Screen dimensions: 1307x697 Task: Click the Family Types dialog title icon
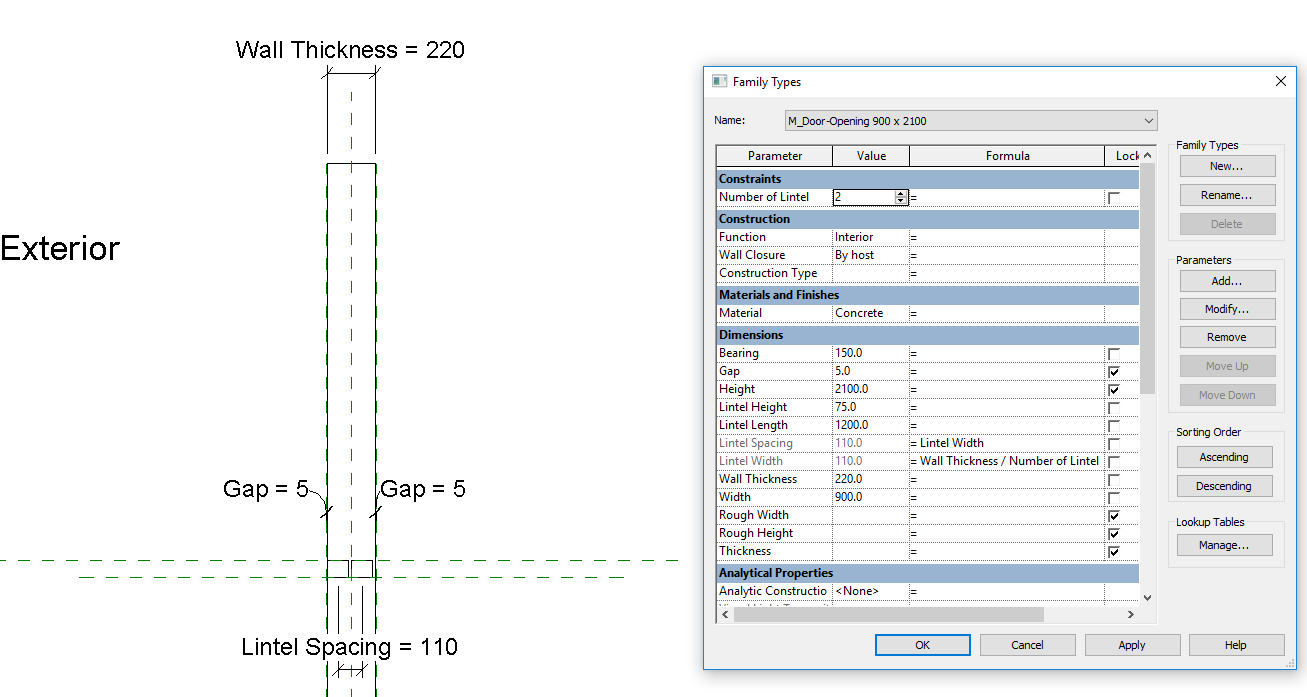point(719,82)
